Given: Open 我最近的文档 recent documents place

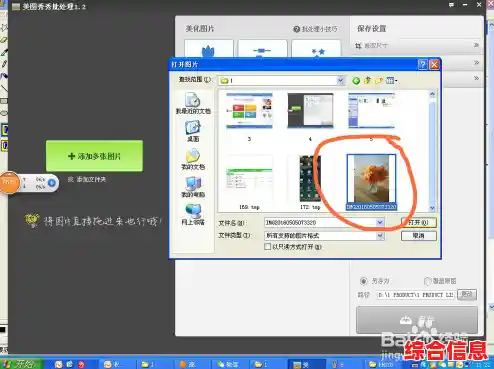Looking at the screenshot, I should click(193, 103).
